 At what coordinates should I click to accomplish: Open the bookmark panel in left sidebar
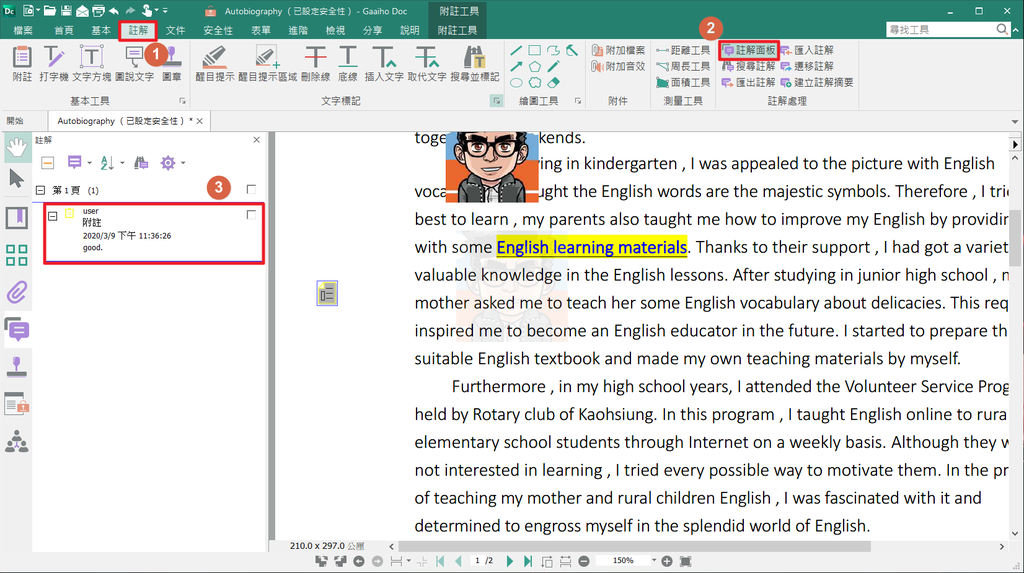click(17, 217)
